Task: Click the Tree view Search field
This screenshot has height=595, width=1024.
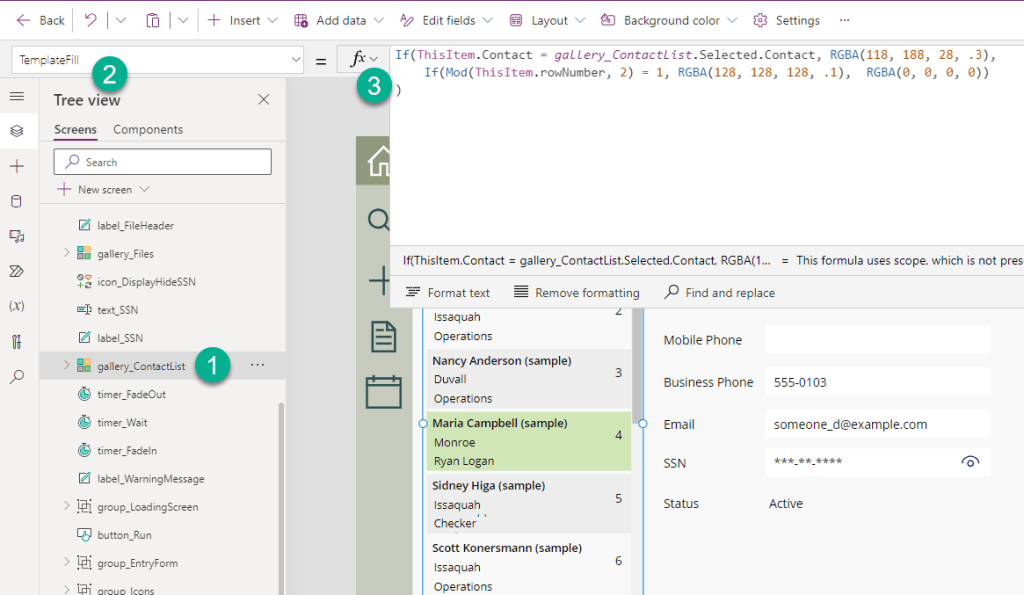Action: tap(163, 162)
